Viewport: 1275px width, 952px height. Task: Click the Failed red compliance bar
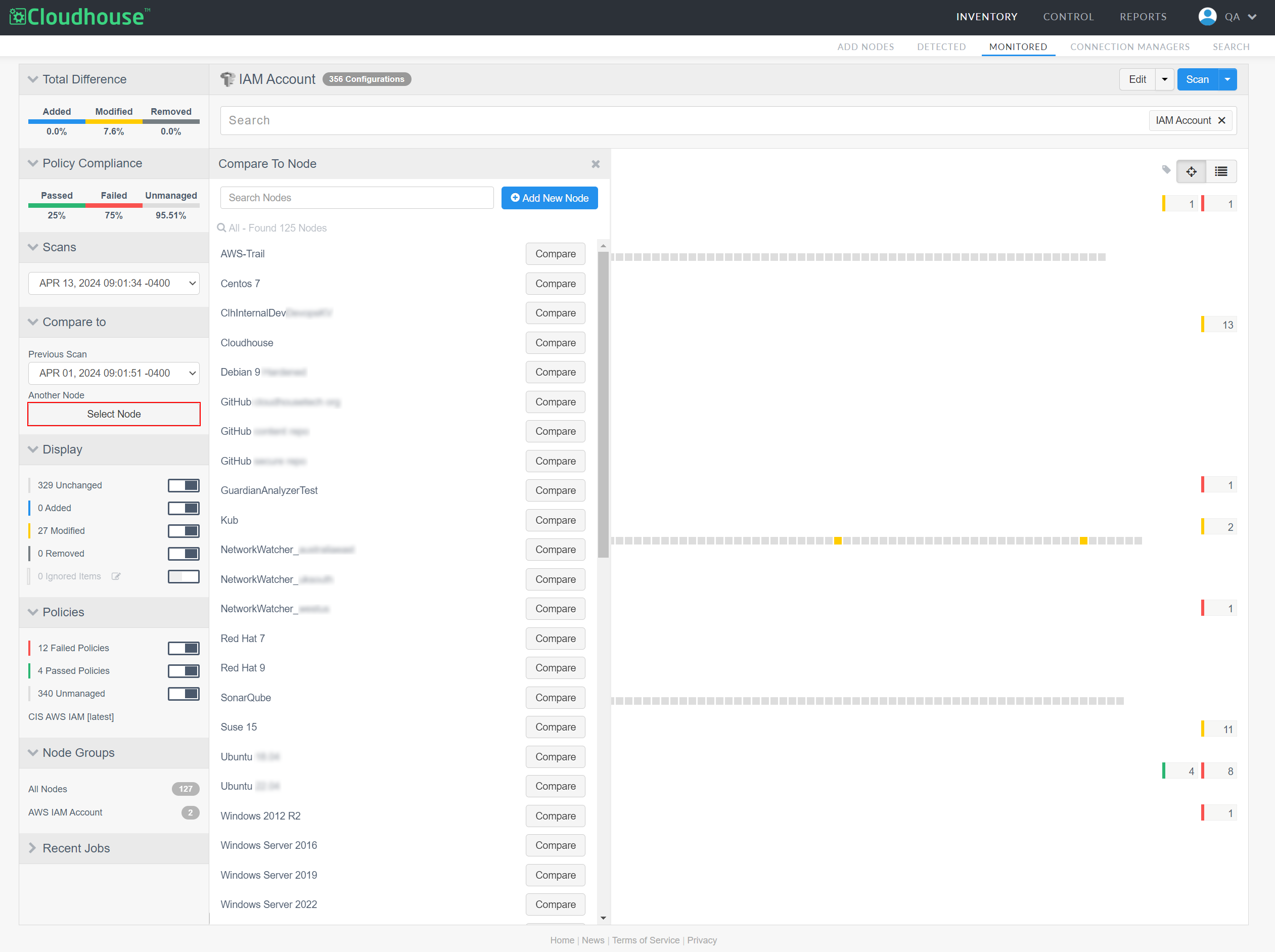pyautogui.click(x=114, y=206)
